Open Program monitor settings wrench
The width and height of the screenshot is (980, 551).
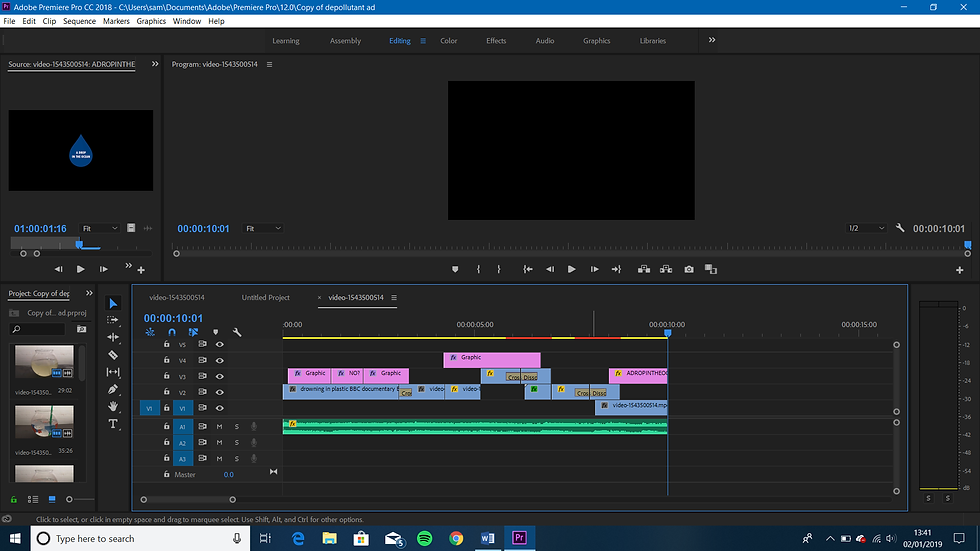[900, 228]
